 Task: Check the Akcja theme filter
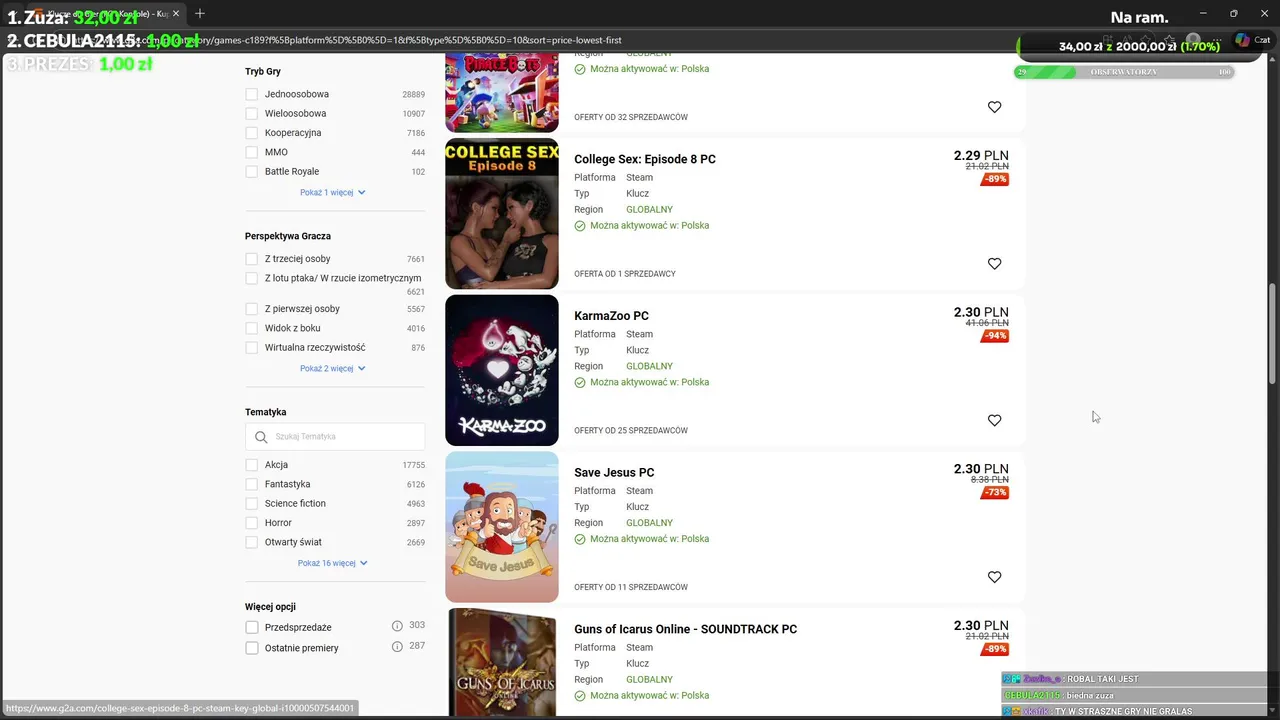(x=252, y=465)
